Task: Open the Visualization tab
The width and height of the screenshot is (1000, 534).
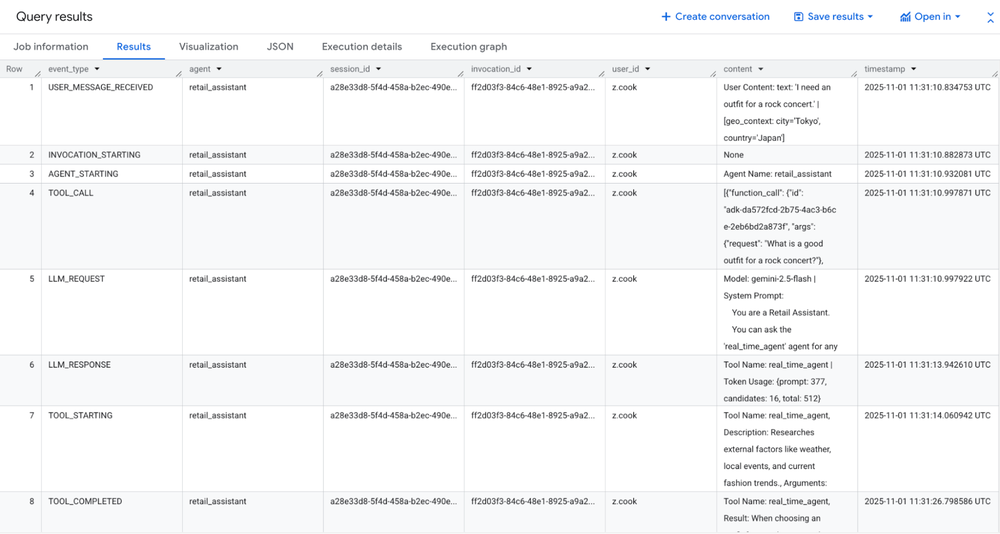Action: pos(208,47)
